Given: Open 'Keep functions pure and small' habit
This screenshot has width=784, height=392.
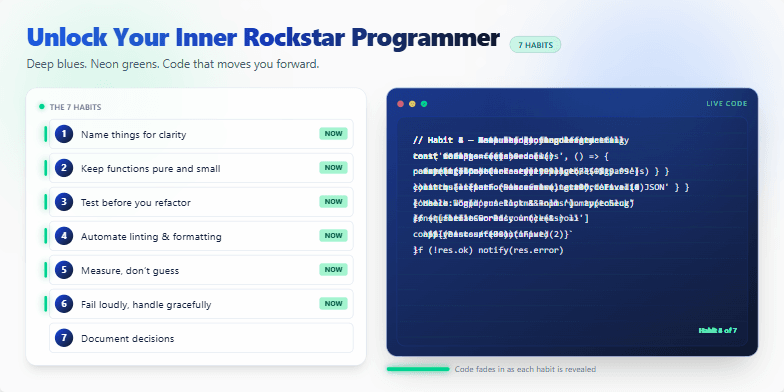Looking at the screenshot, I should coord(202,168).
